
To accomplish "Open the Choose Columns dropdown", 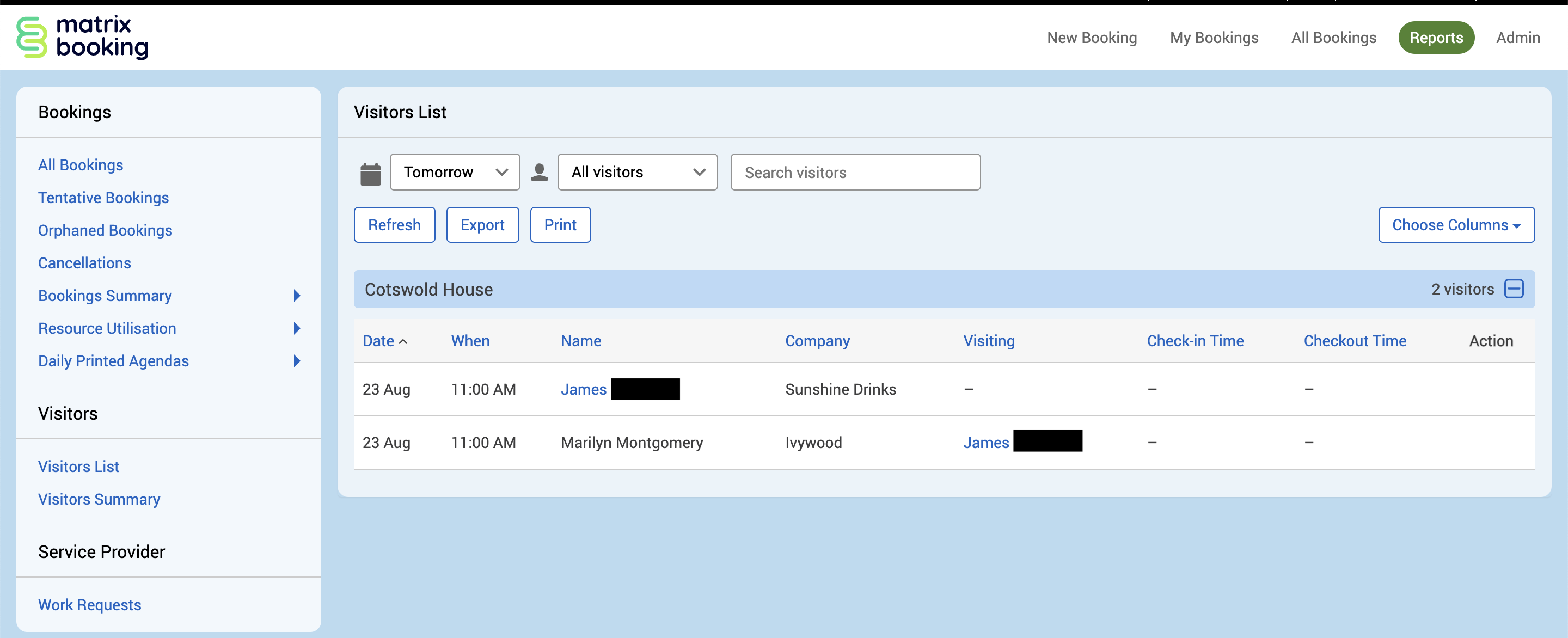I will pos(1455,225).
